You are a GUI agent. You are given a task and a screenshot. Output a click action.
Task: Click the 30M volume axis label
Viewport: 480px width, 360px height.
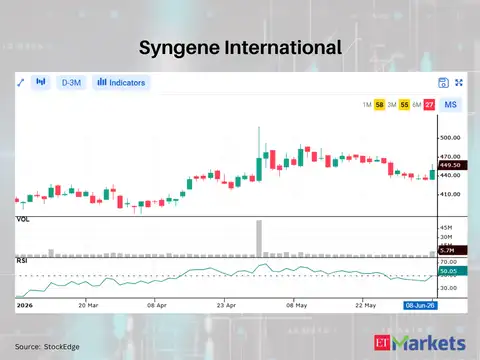446,237
